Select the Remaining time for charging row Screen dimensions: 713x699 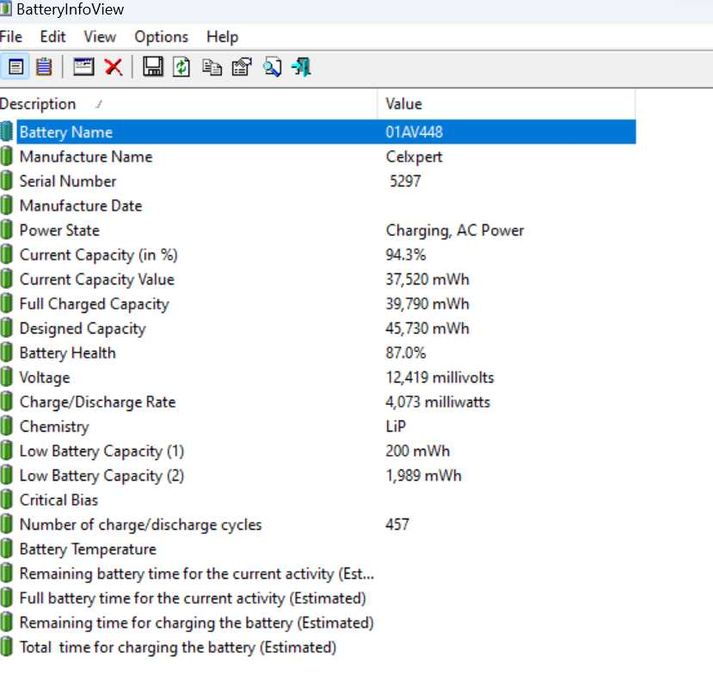coord(318,623)
